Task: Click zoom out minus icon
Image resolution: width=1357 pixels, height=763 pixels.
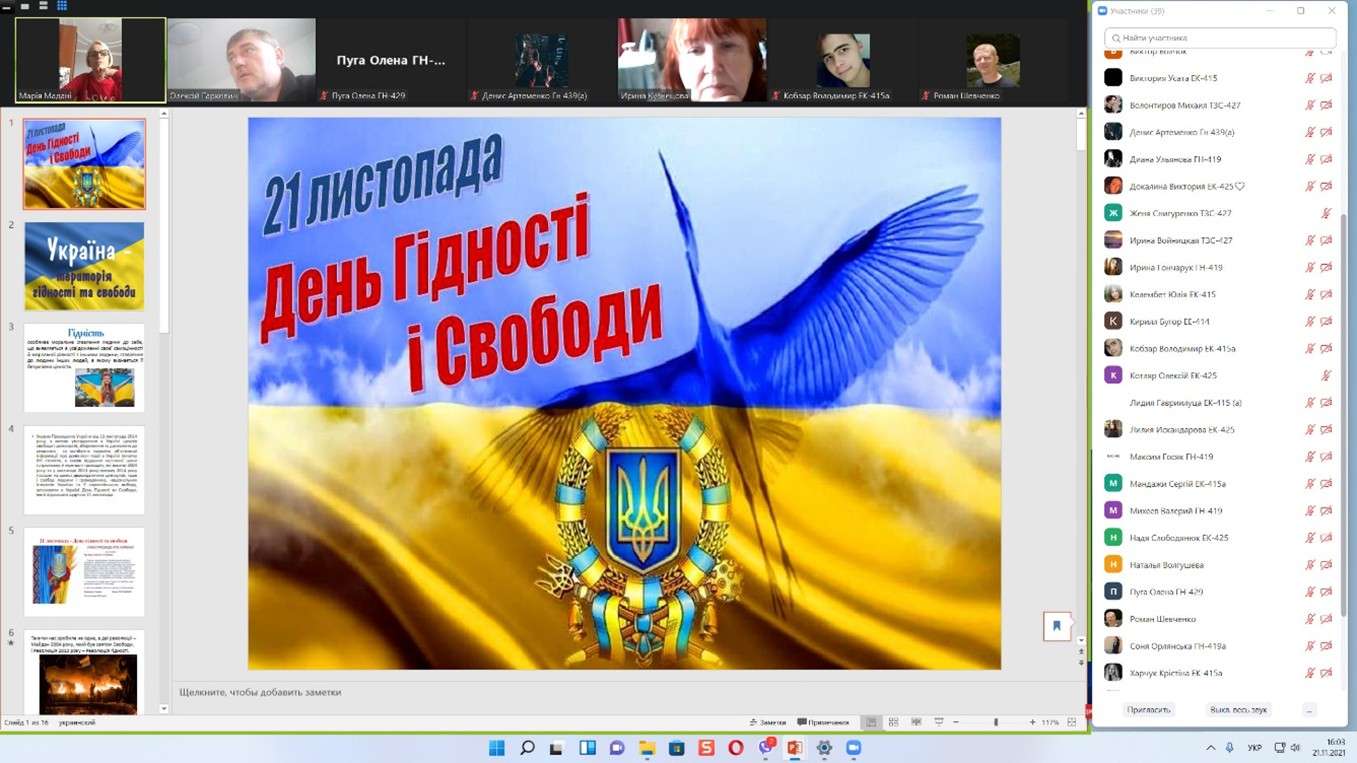Action: click(955, 722)
